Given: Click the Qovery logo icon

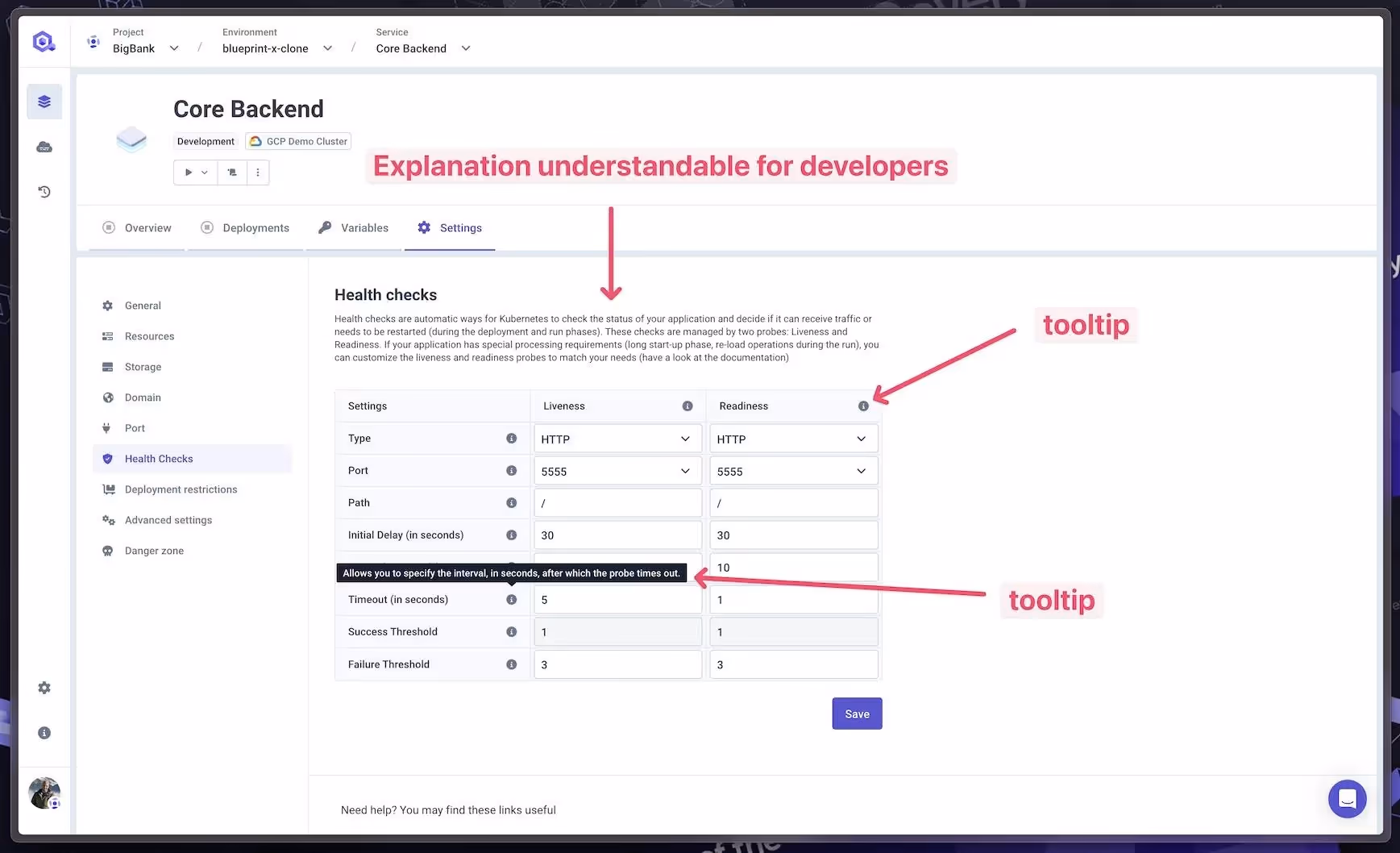Looking at the screenshot, I should [44, 42].
